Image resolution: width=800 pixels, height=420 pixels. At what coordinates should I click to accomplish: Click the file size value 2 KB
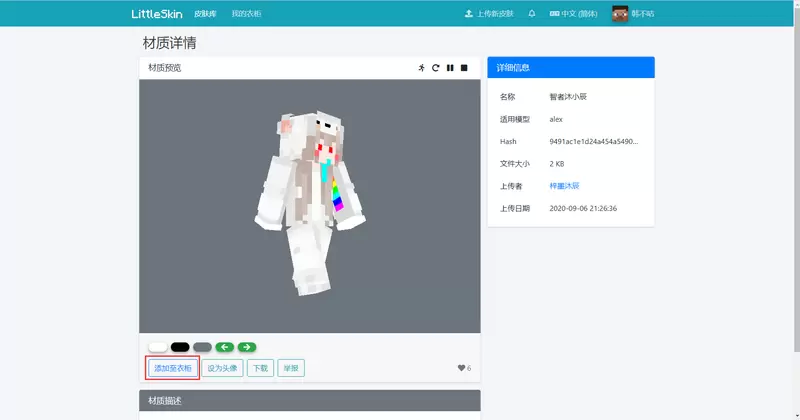pos(557,164)
